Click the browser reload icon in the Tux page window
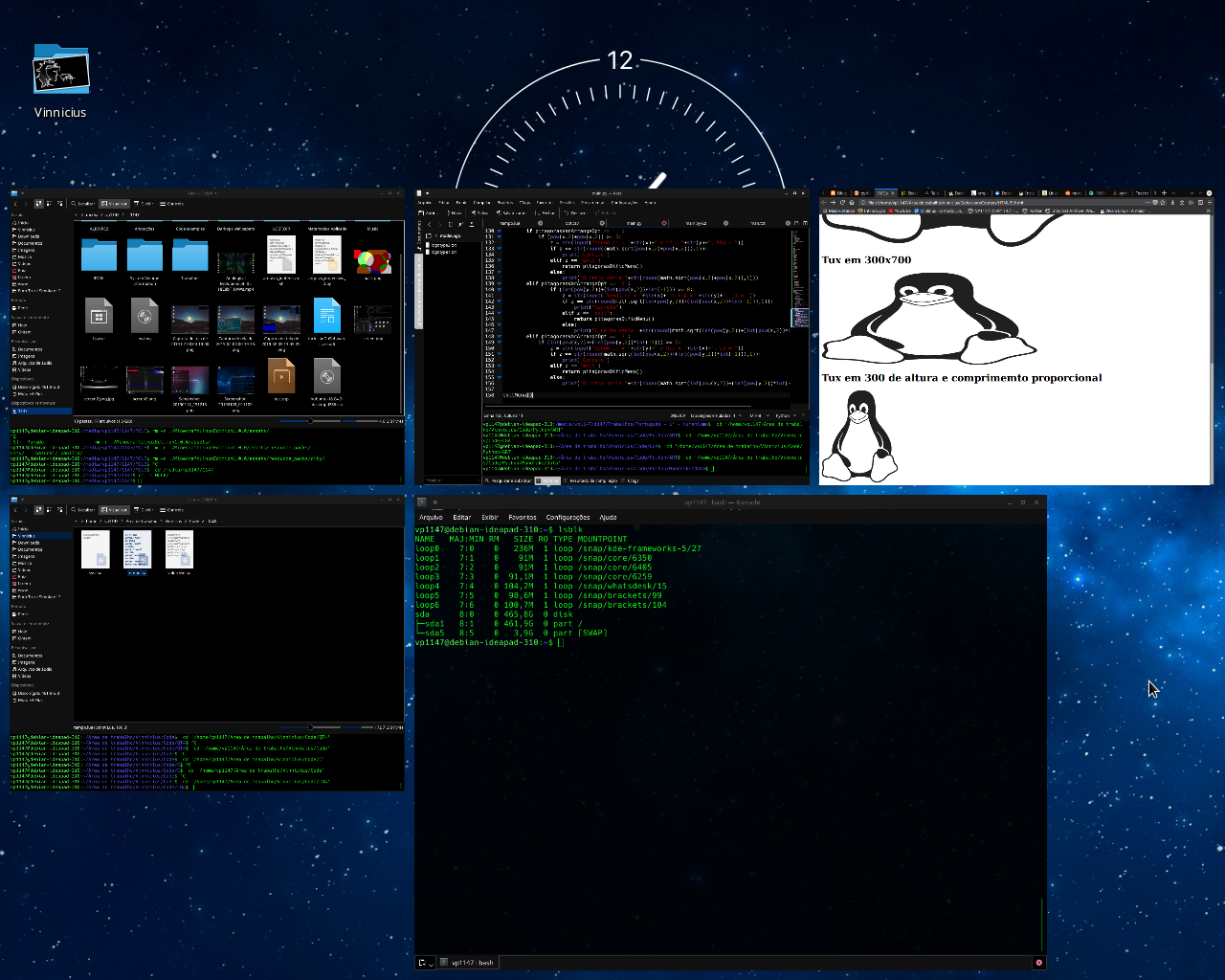This screenshot has width=1225, height=980. click(842, 202)
